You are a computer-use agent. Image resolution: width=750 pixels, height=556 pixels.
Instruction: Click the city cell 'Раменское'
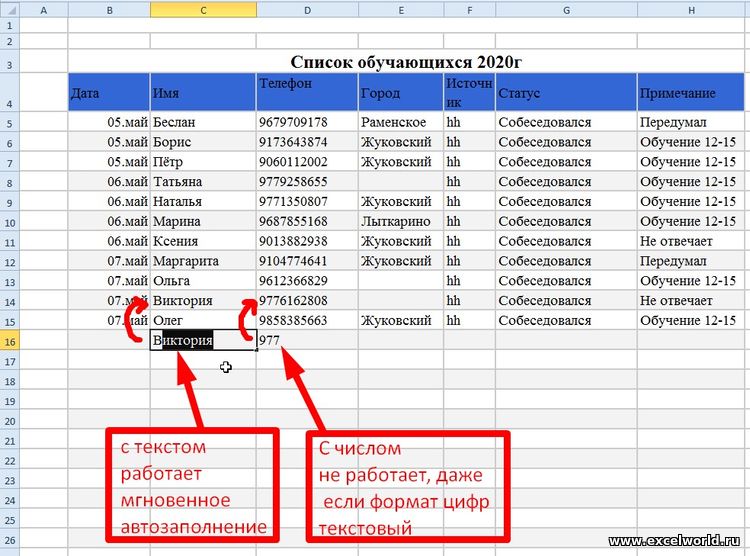[x=401, y=122]
